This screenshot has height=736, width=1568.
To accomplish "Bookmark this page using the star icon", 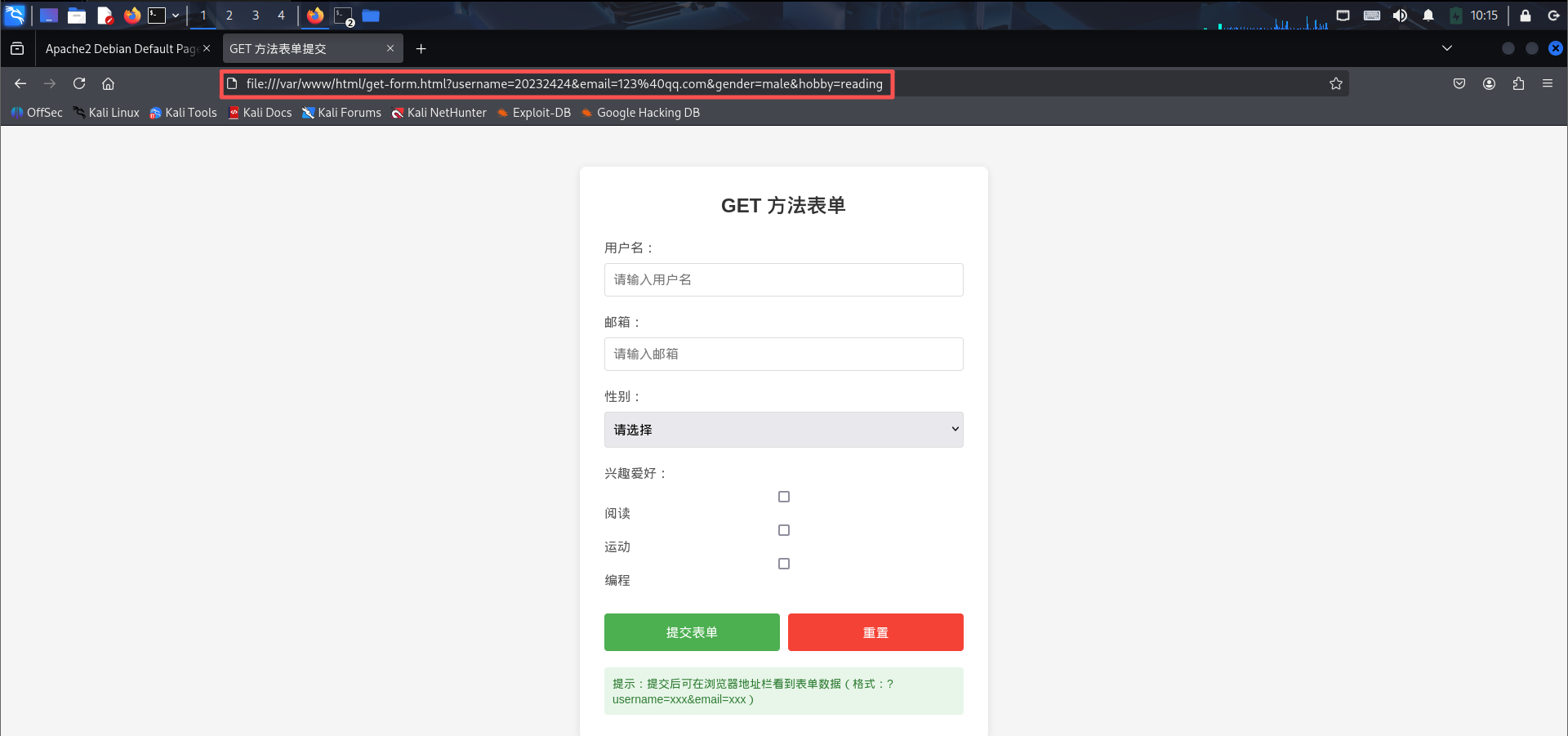I will [x=1336, y=83].
